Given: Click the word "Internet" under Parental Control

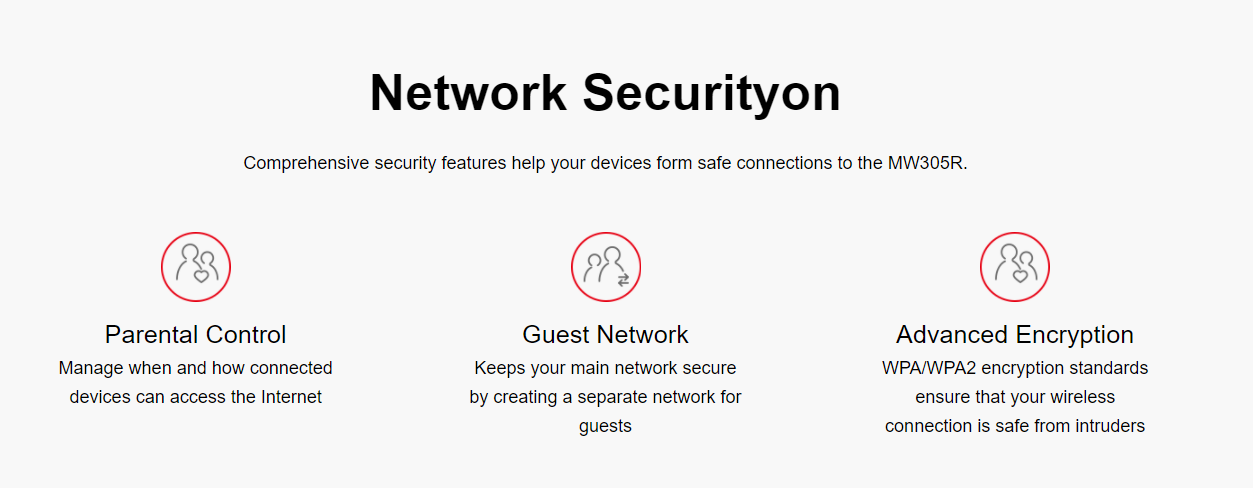Looking at the screenshot, I should click(292, 397).
